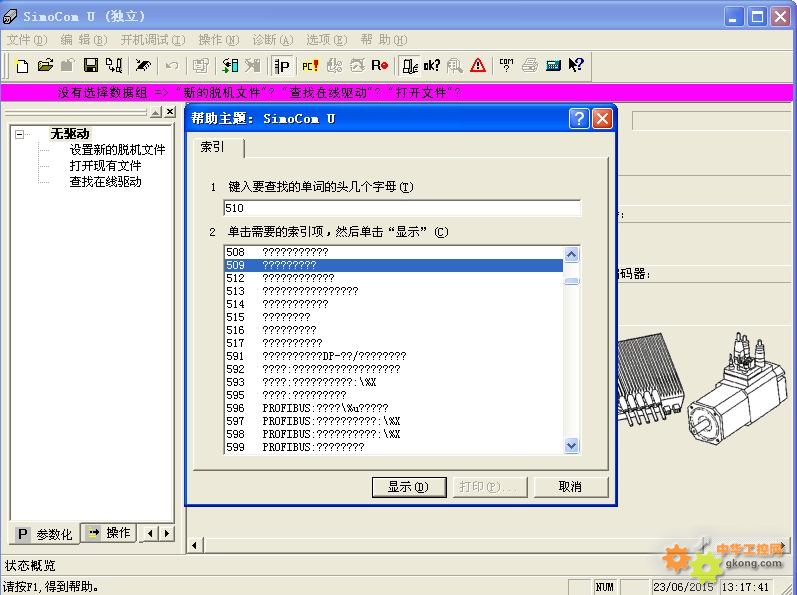Select 打开现有文件 in the tree

[x=105, y=166]
